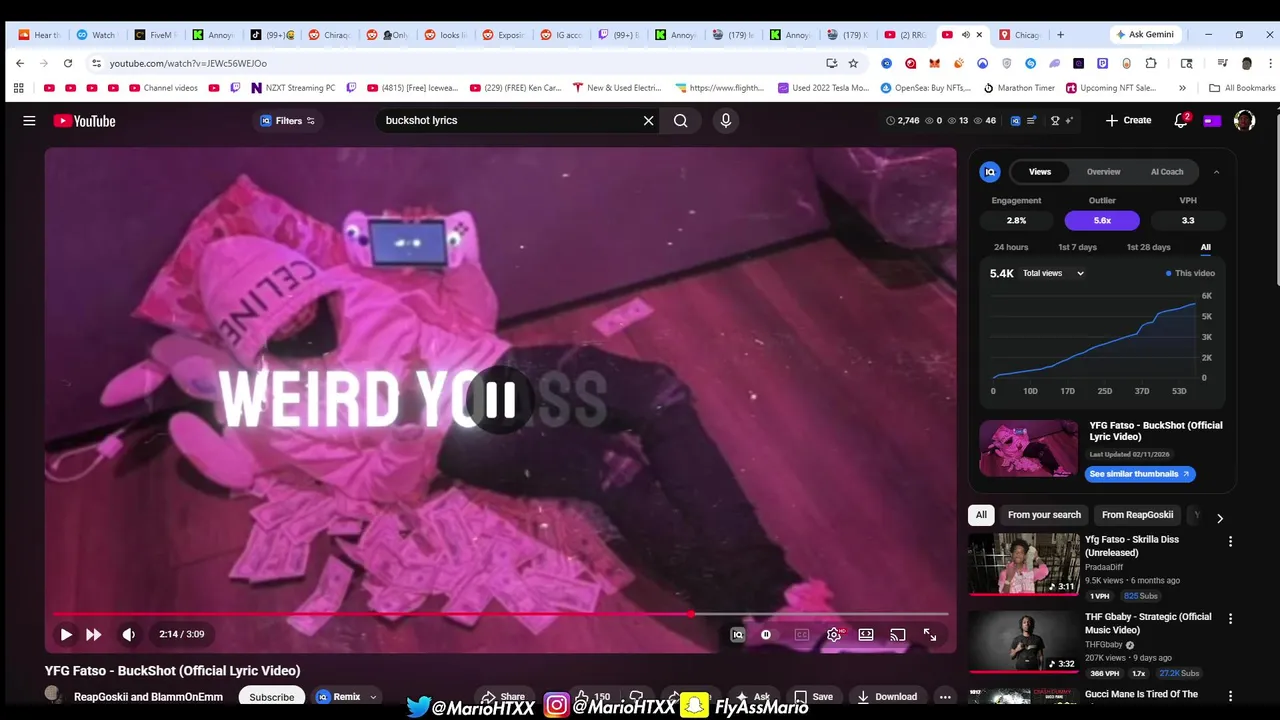The width and height of the screenshot is (1280, 720).
Task: Open the YouTube hamburger guide menu
Action: click(x=29, y=121)
